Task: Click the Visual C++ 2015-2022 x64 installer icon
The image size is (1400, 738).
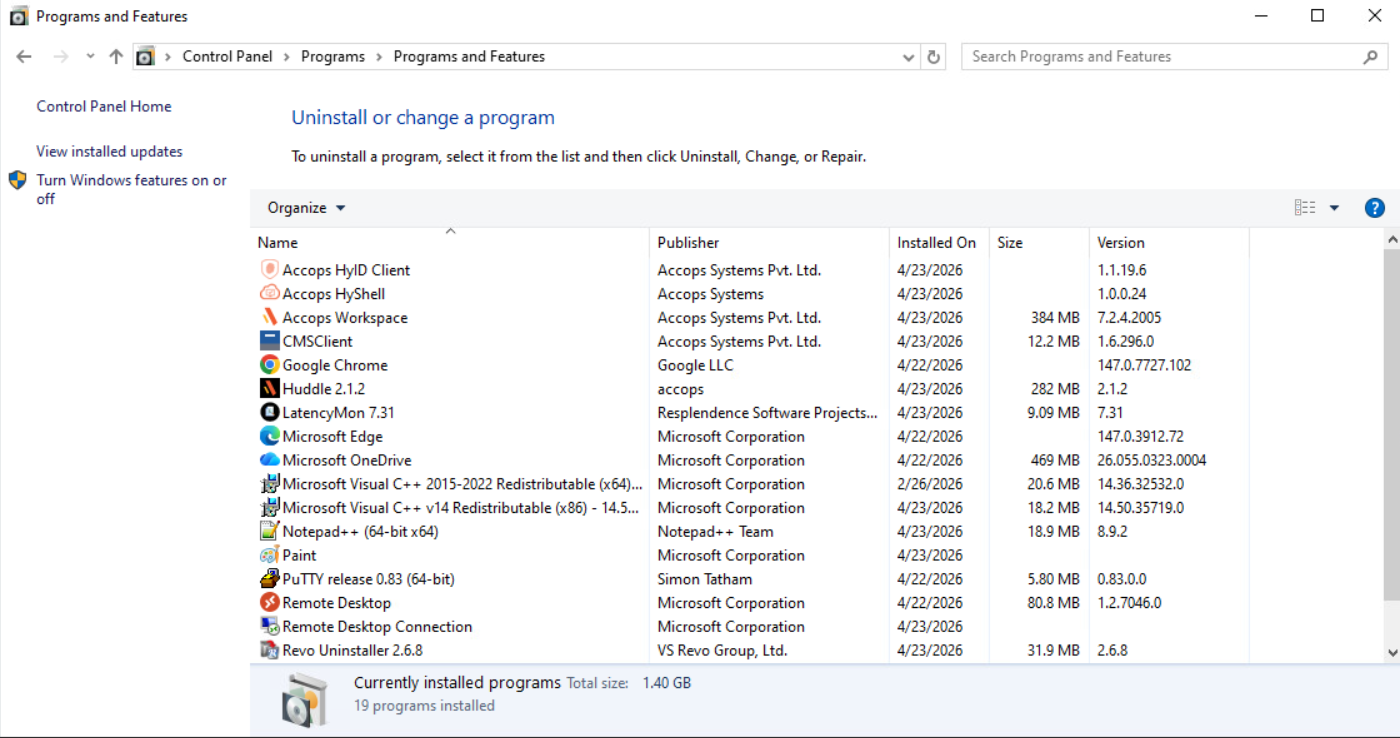Action: tap(269, 484)
